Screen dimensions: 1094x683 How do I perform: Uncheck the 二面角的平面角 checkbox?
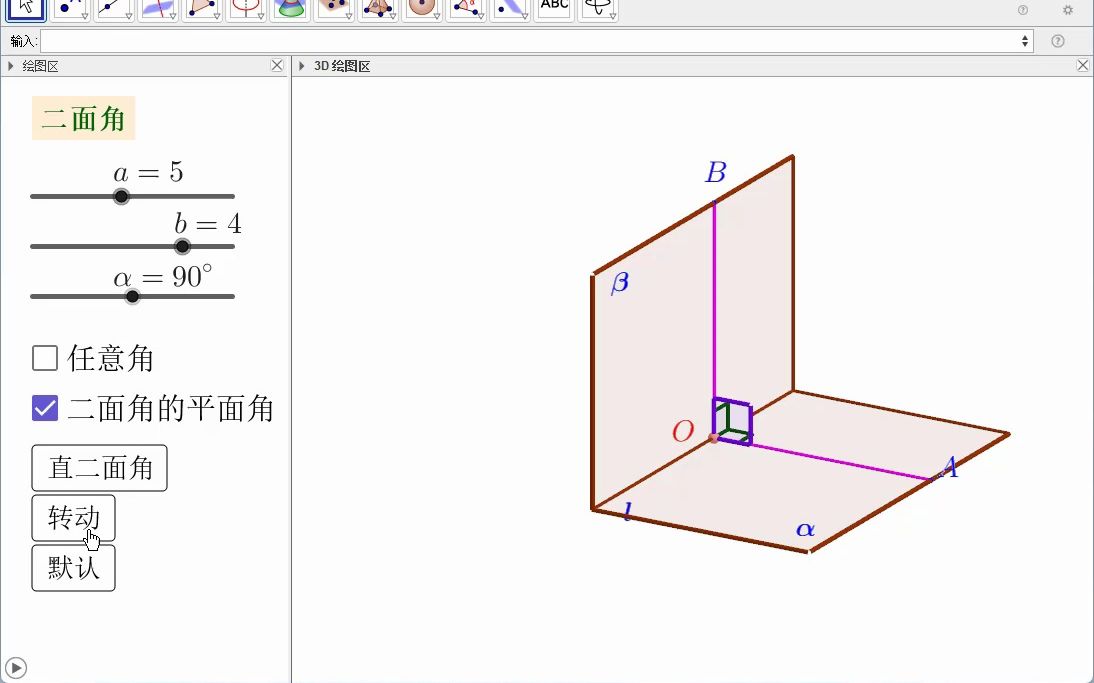click(45, 408)
